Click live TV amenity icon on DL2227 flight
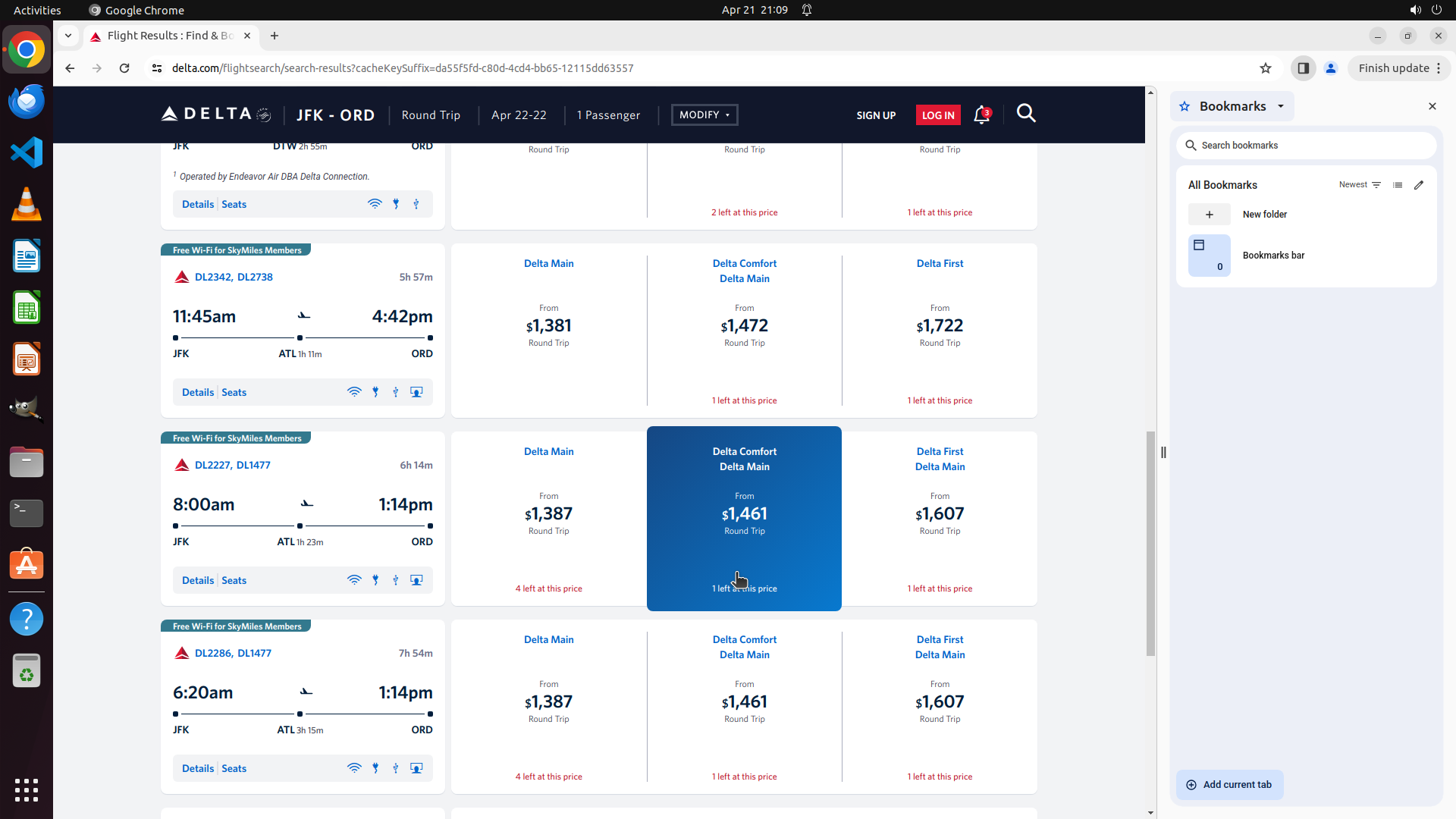Screen dimensions: 1456x819 pos(416,580)
